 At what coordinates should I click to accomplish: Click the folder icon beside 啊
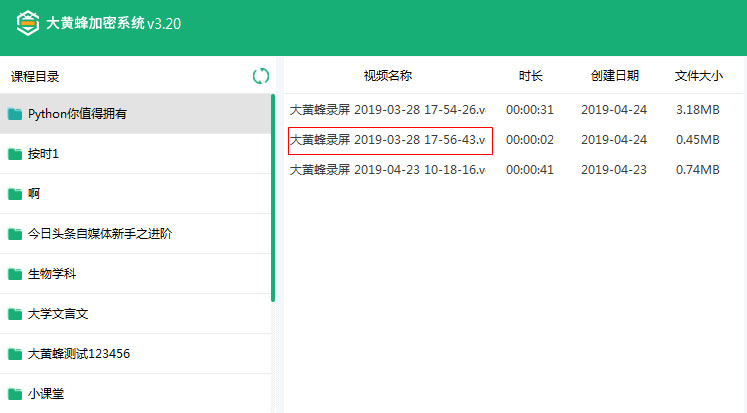pos(14,194)
